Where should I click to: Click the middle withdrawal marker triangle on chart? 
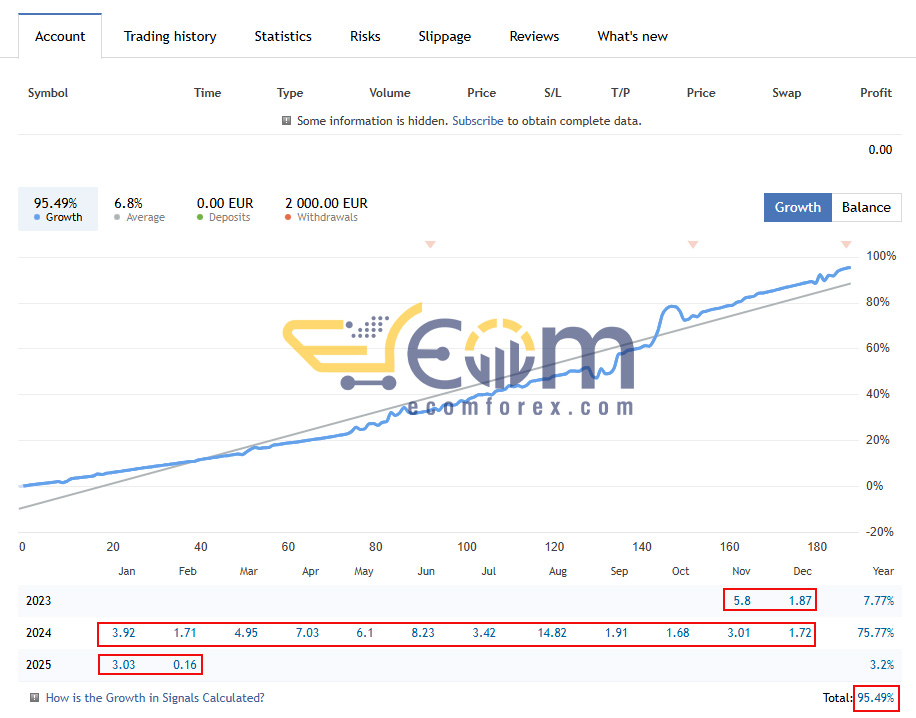(x=693, y=244)
